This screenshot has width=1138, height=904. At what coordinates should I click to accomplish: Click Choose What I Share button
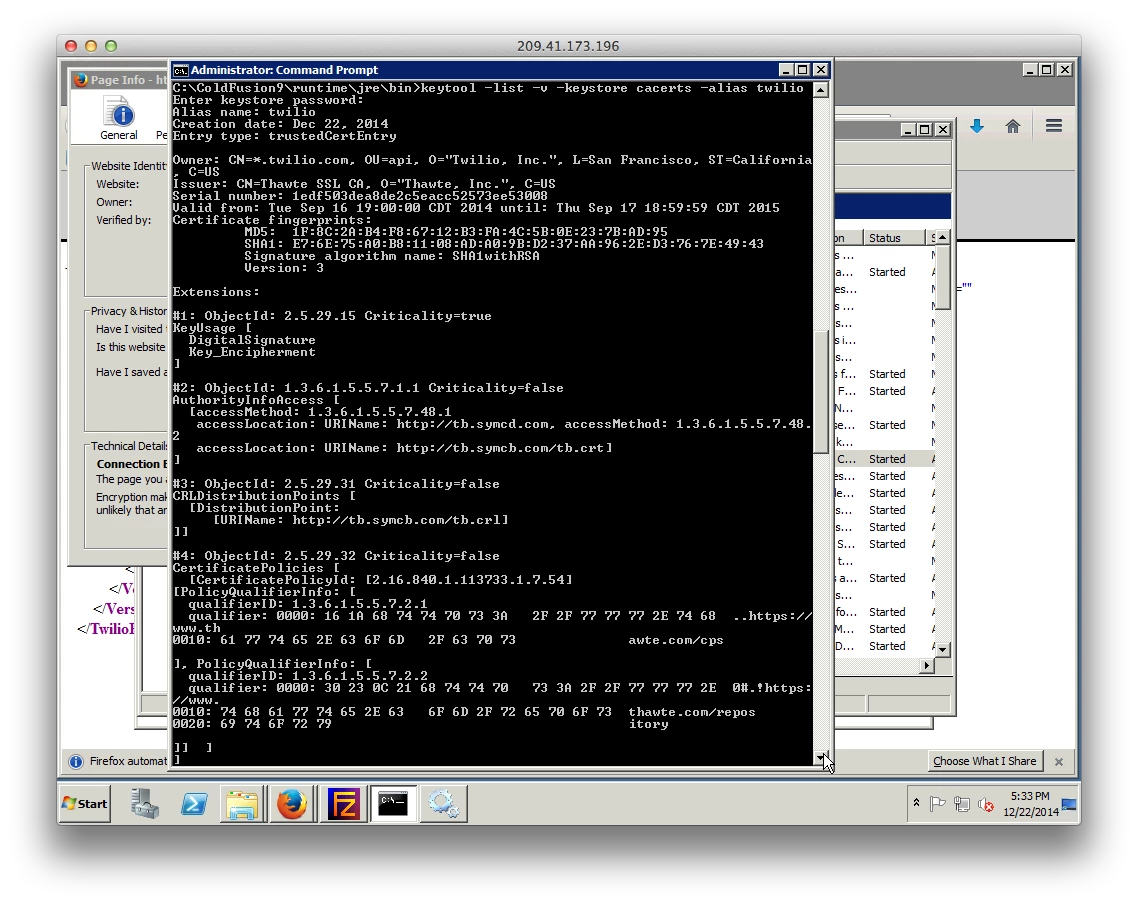coord(984,761)
